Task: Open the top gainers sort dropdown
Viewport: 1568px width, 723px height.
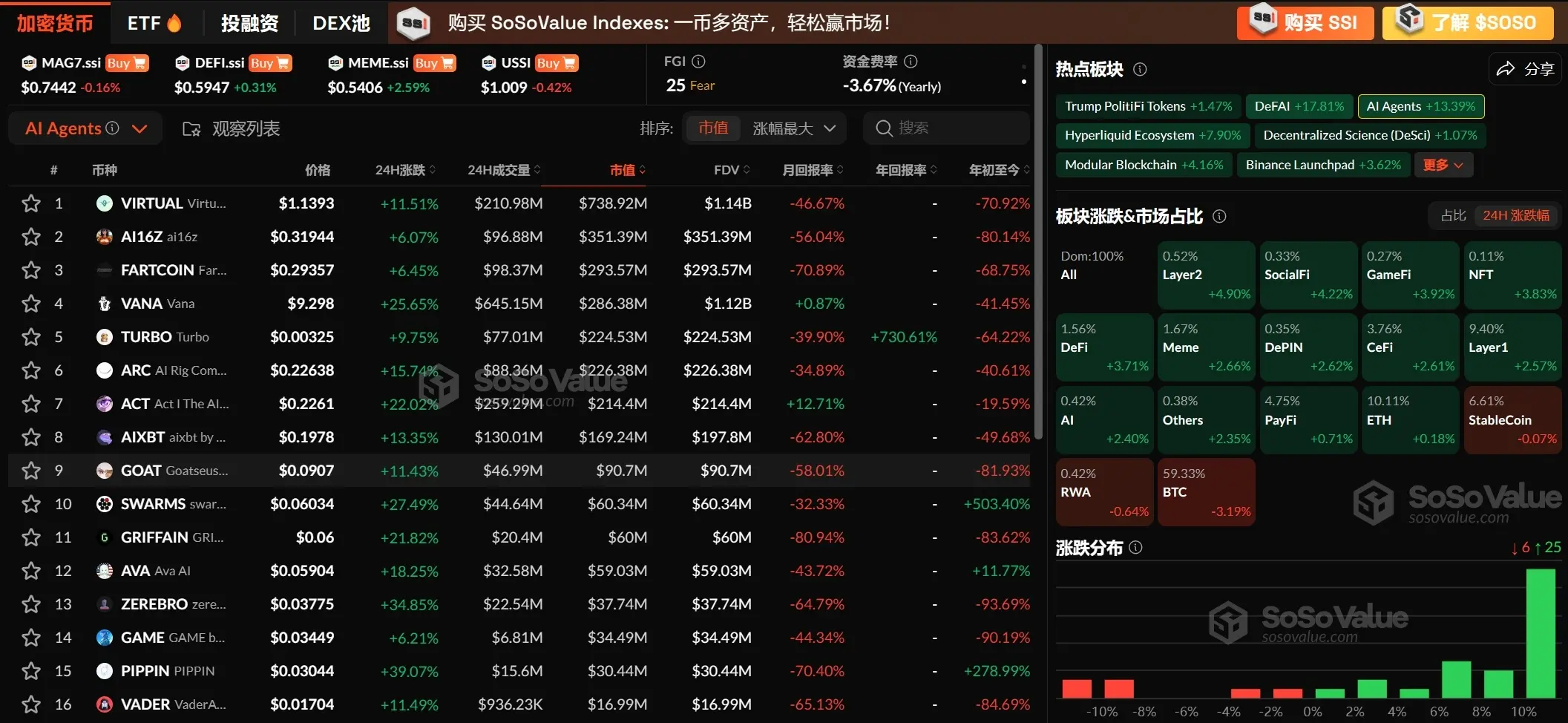Action: point(794,128)
